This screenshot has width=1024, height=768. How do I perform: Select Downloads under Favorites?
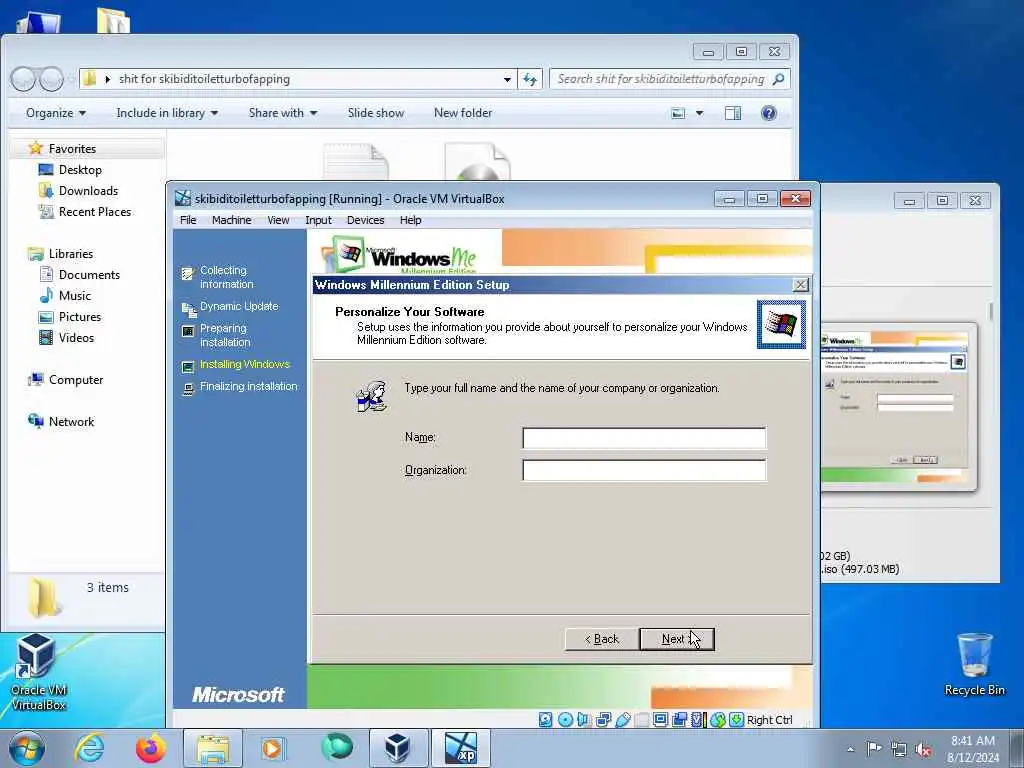(88, 191)
